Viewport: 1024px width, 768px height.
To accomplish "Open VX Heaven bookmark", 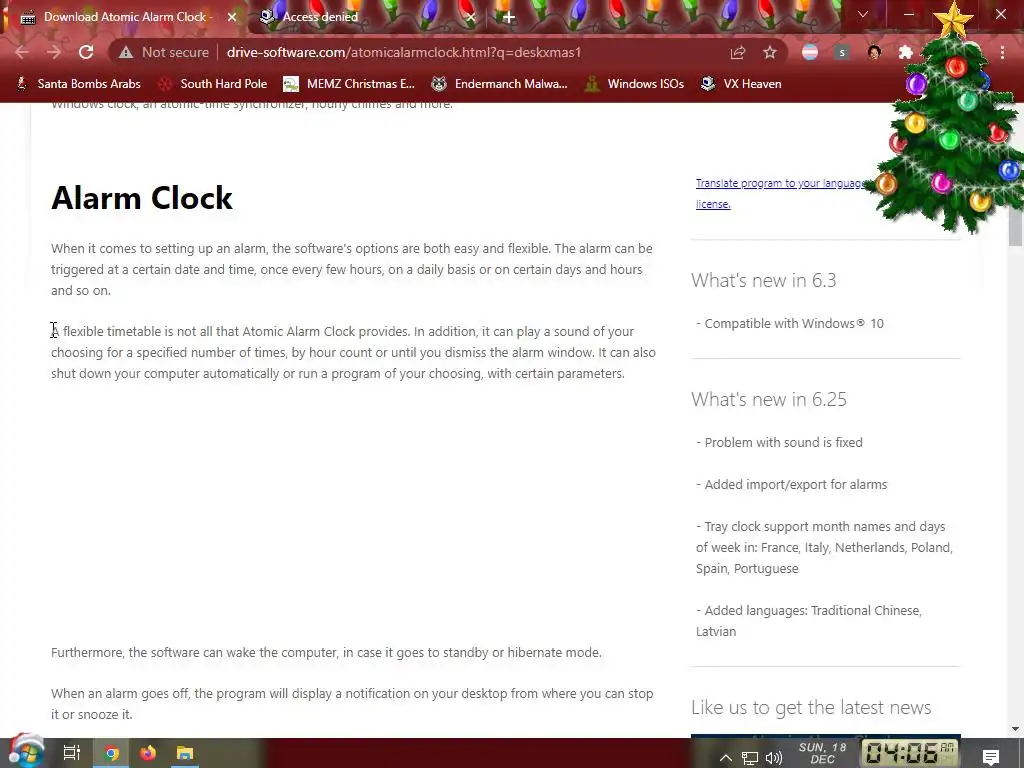I will (x=741, y=84).
